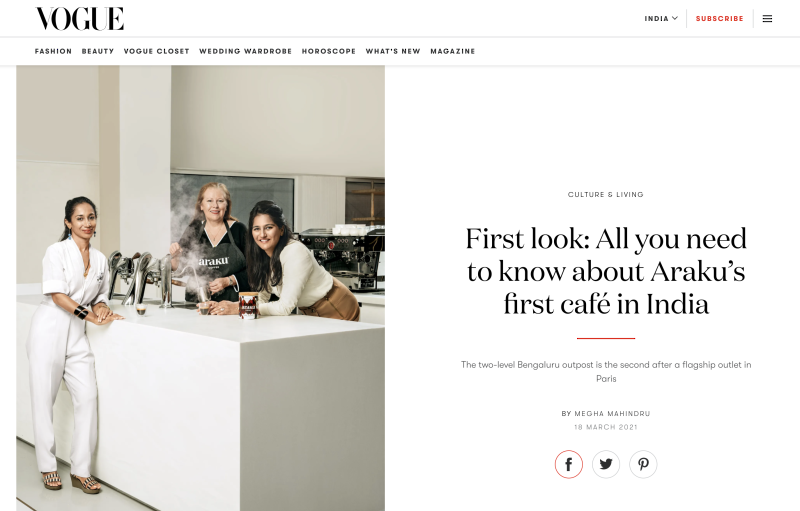
Task: Go to the Vogue logo homepage
Action: [x=79, y=19]
